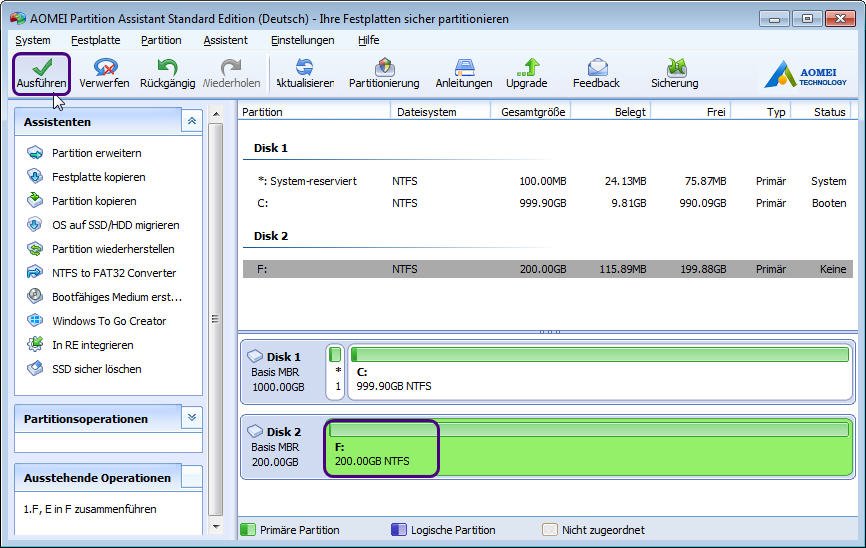Viewport: 866px width, 548px height.
Task: Click the Ausführen apply button
Action: tap(41, 74)
